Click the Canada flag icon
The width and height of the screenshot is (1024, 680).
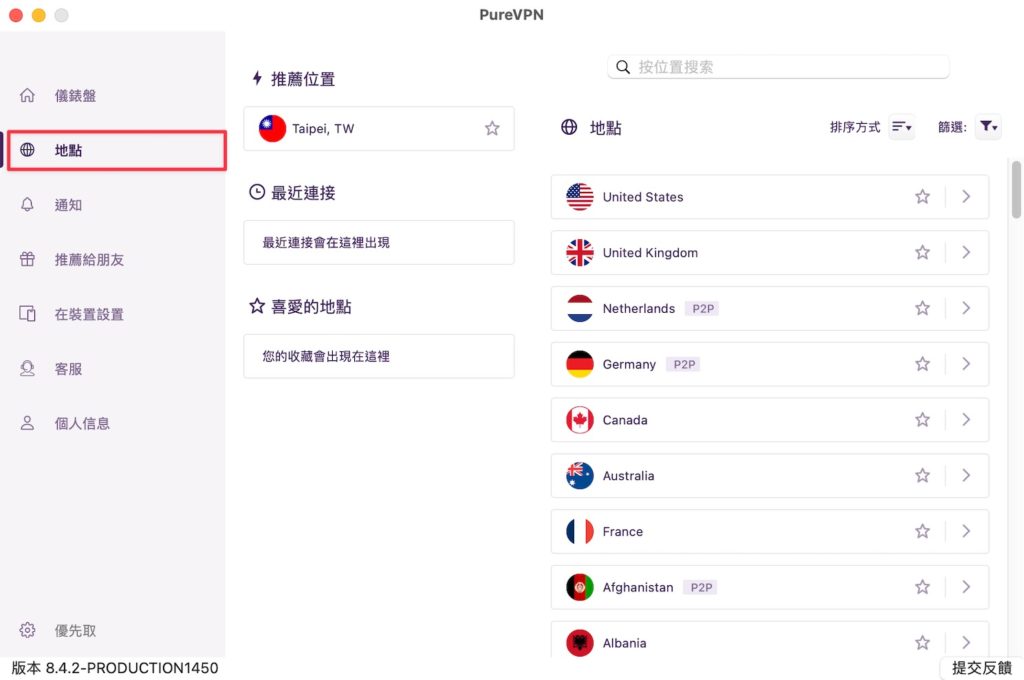pyautogui.click(x=580, y=419)
